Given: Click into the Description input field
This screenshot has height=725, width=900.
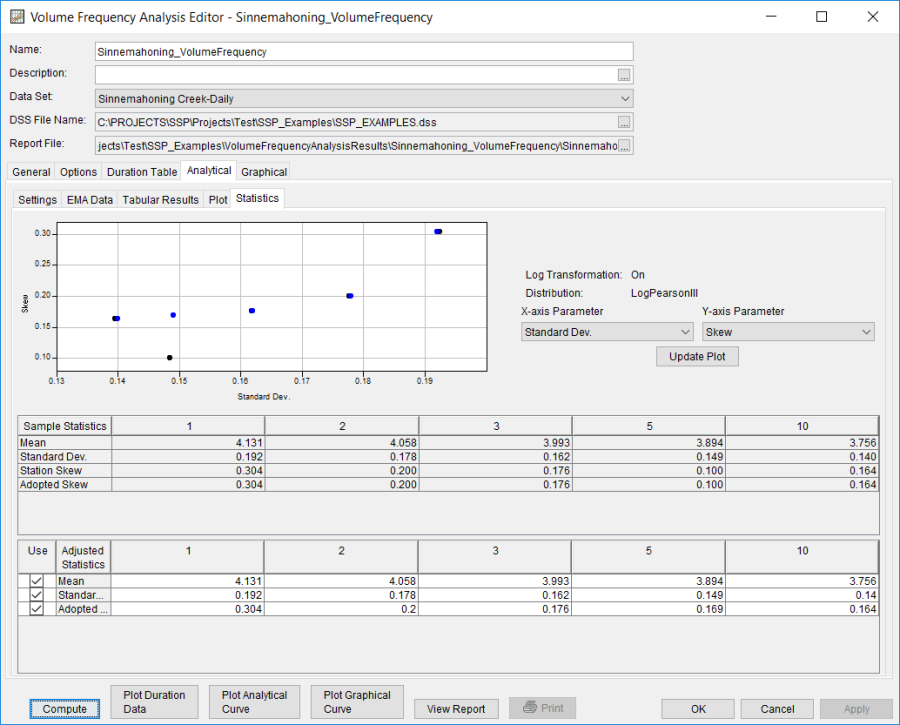Looking at the screenshot, I should pos(356,75).
